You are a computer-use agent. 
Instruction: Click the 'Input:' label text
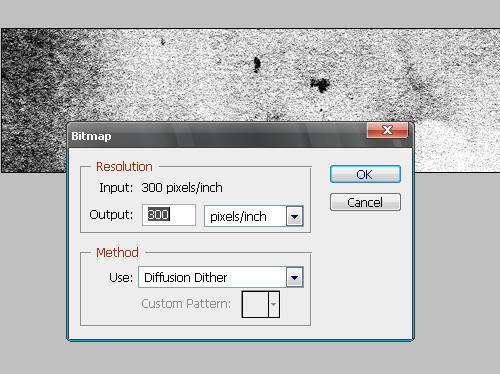[x=116, y=188]
